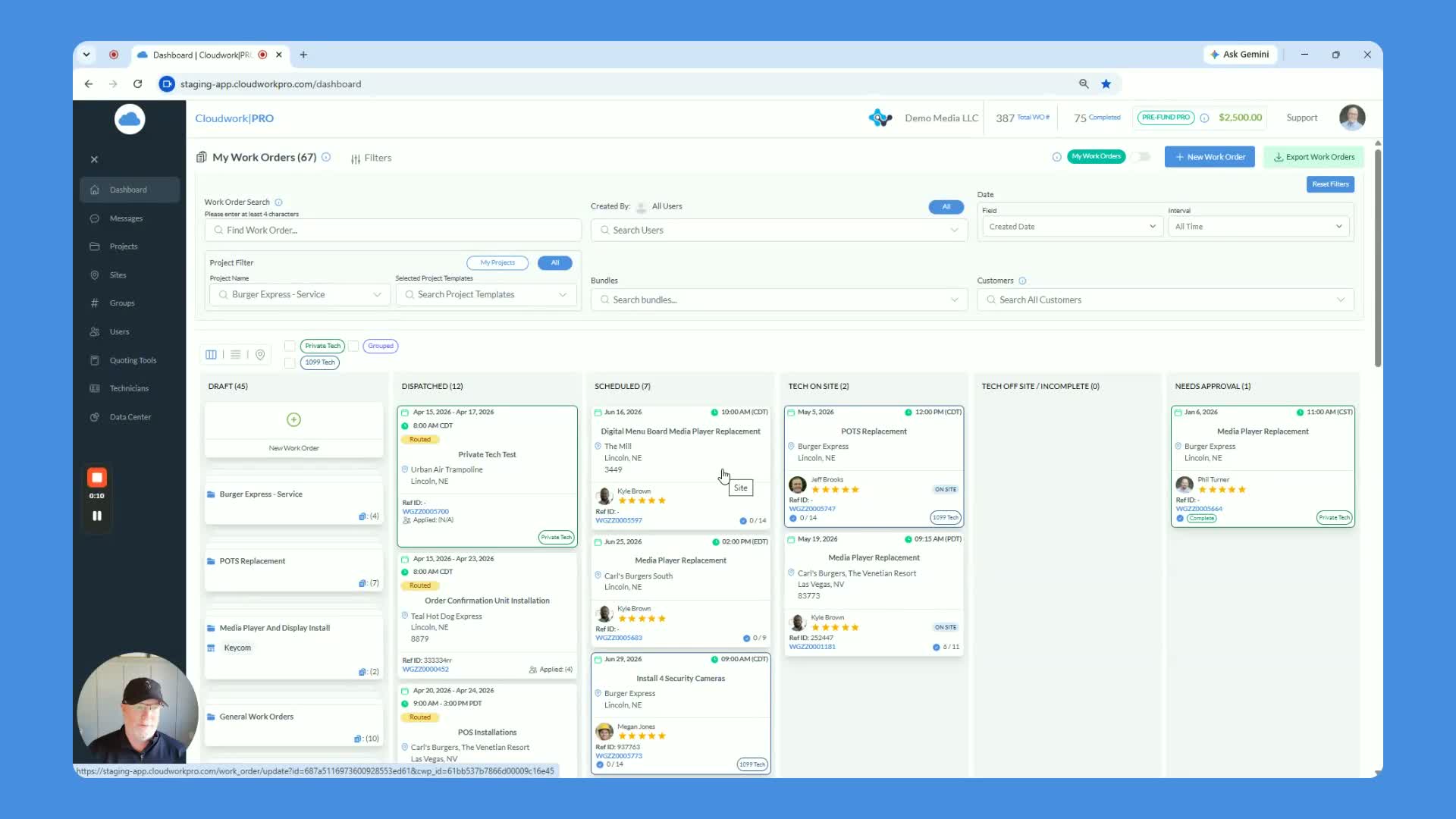1456x819 pixels.
Task: Go to Dashboard in sidebar
Action: [130, 190]
